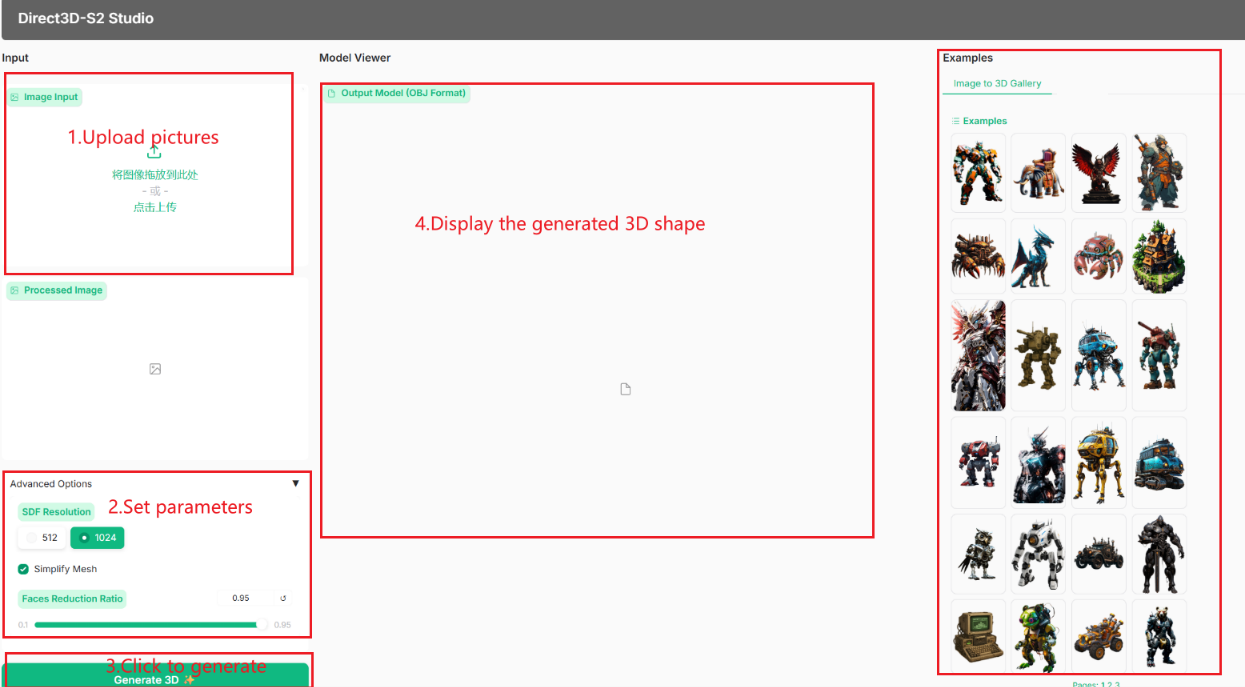1245x687 pixels.
Task: Collapse the Advanced Options section
Action: 295,484
